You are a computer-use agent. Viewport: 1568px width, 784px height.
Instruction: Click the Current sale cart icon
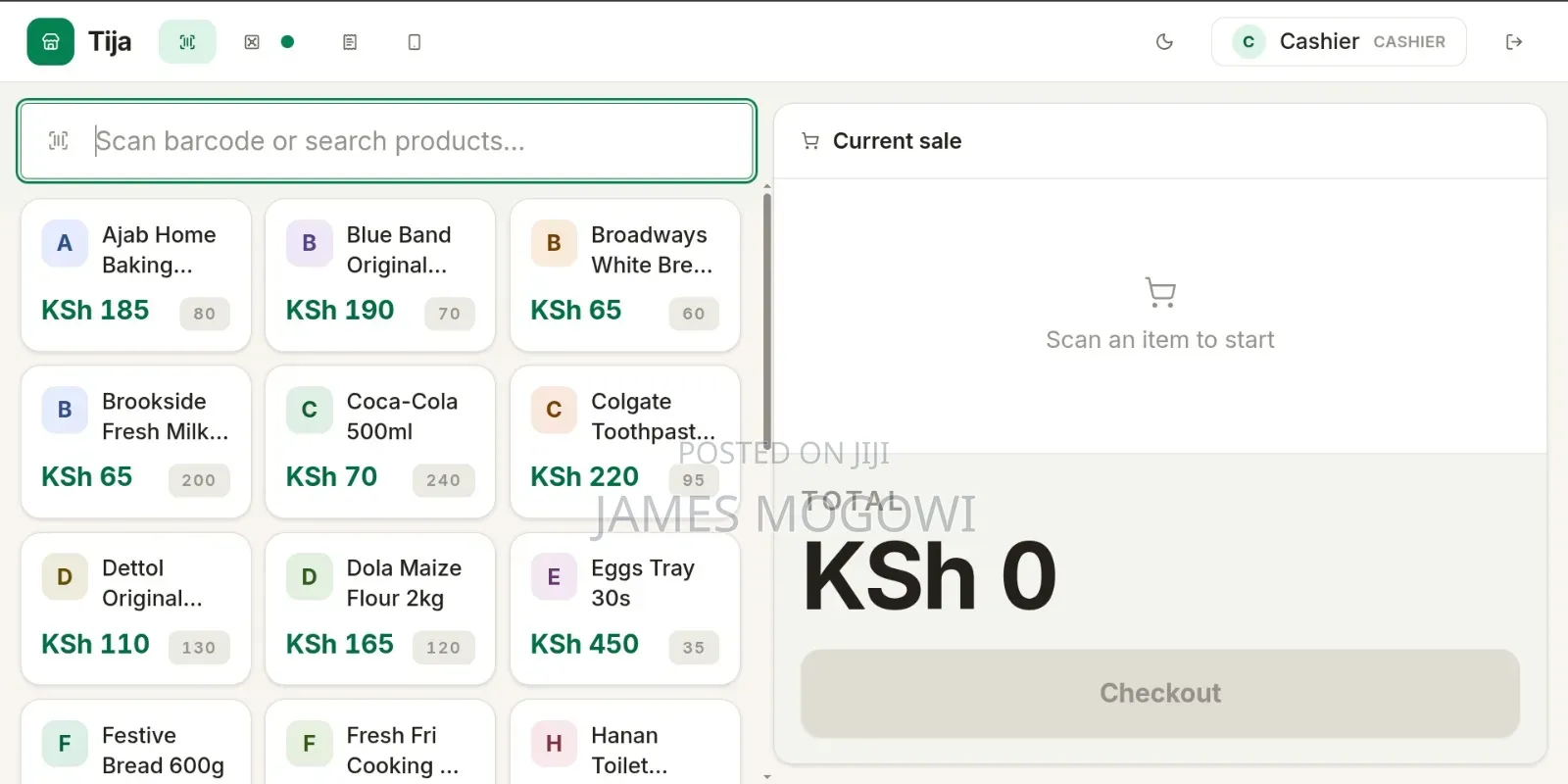[810, 141]
